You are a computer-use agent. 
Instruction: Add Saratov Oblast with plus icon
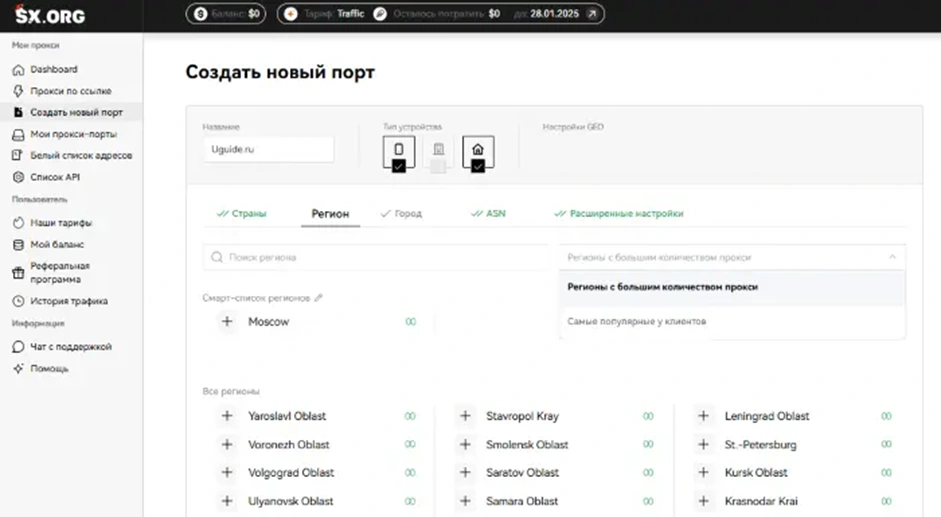465,473
